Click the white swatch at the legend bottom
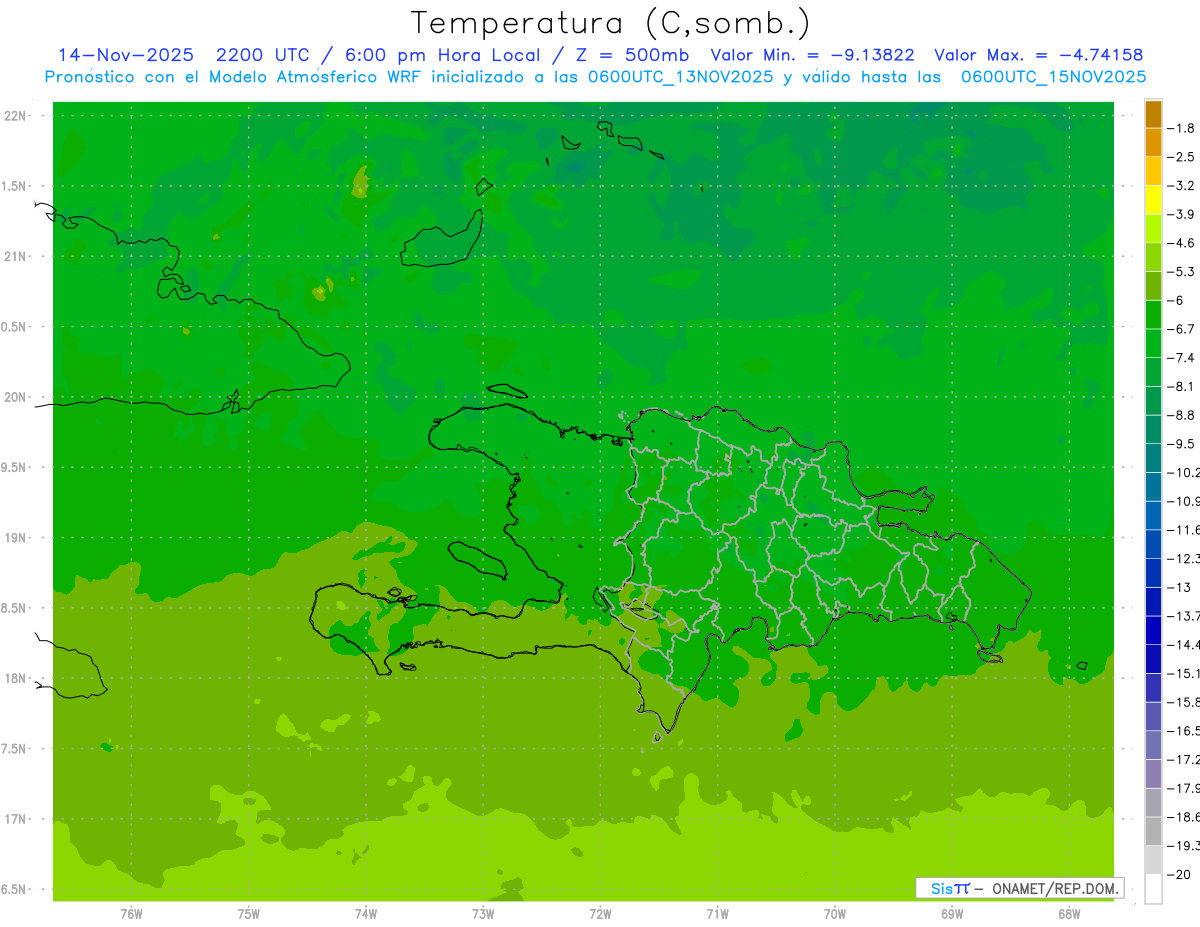The height and width of the screenshot is (927, 1200). point(1154,888)
